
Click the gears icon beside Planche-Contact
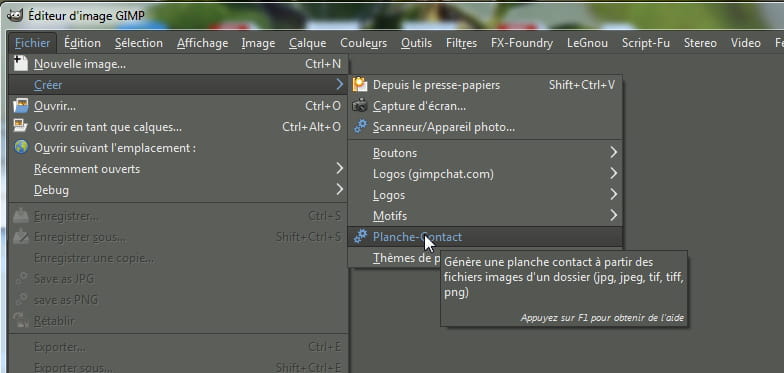point(360,236)
